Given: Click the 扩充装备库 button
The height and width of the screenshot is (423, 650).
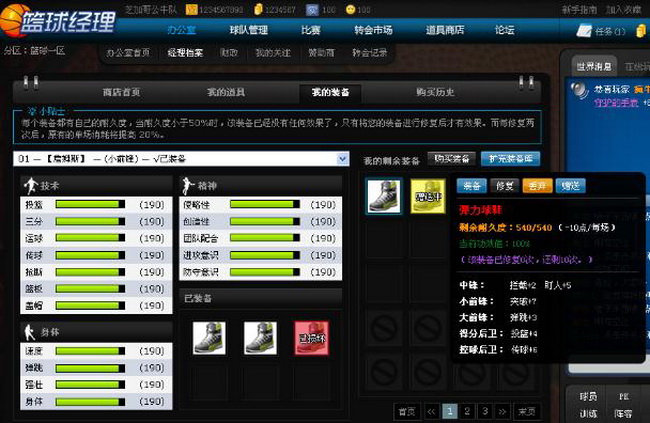Looking at the screenshot, I should [x=510, y=158].
